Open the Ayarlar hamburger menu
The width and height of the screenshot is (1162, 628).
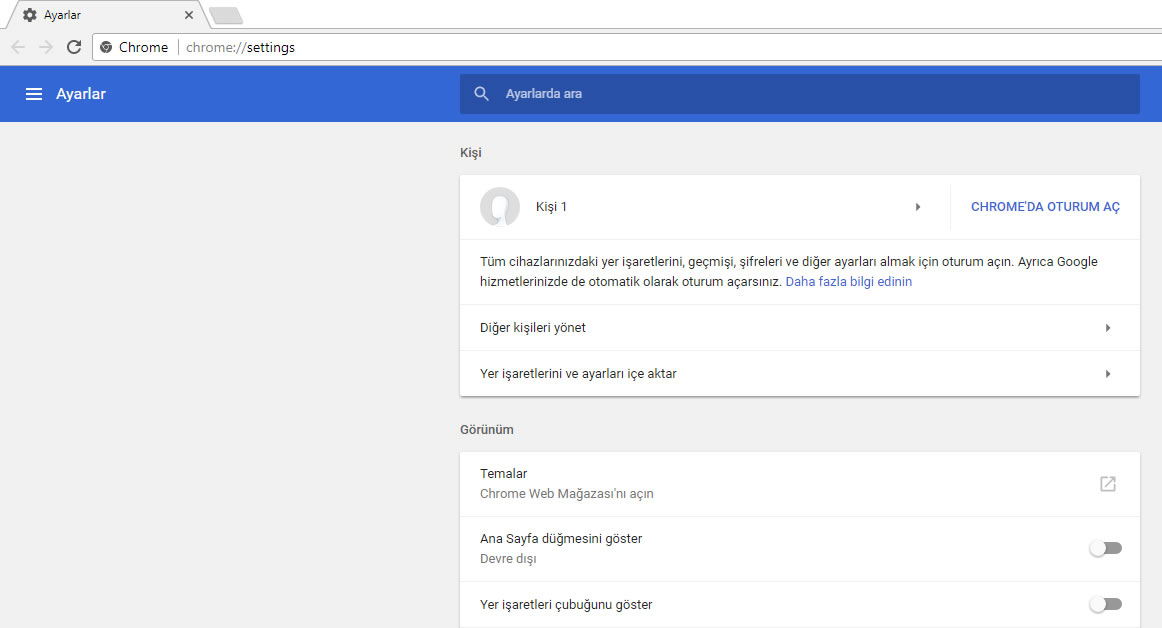click(x=33, y=94)
